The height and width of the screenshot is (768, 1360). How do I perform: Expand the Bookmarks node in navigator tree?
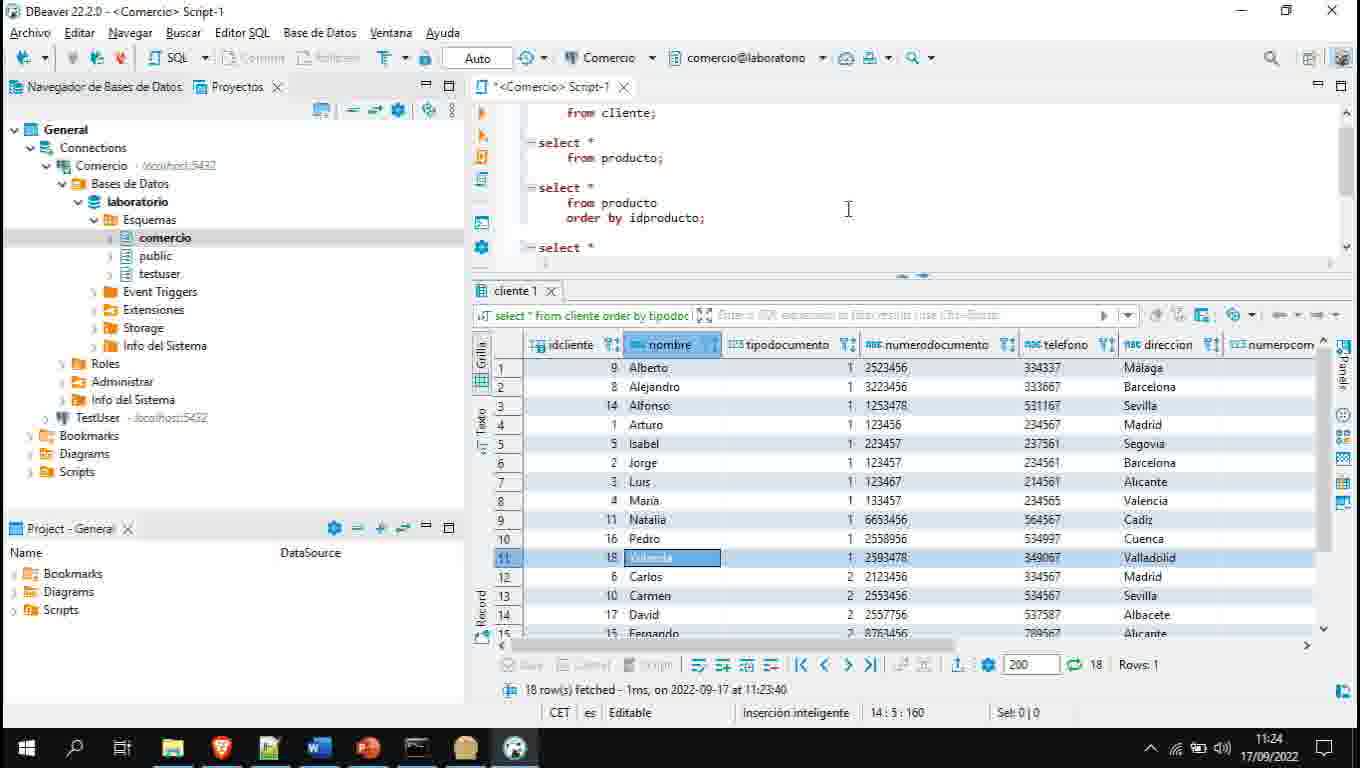pyautogui.click(x=31, y=436)
